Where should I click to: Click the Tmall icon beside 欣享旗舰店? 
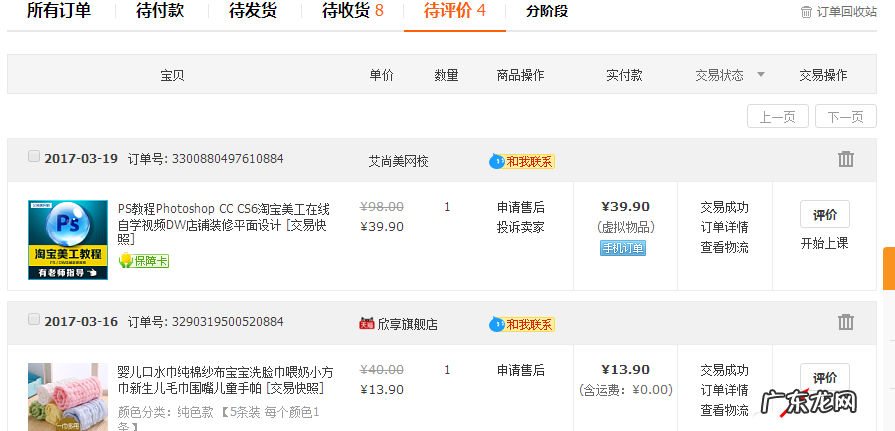(367, 323)
